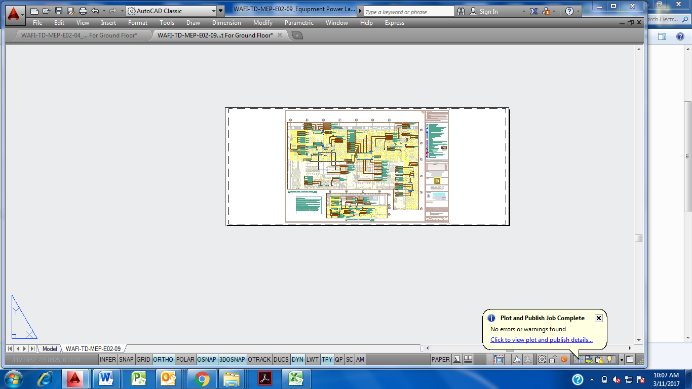Click the Workspace Switching gear icon
The height and width of the screenshot is (389, 692).
click(x=542, y=359)
